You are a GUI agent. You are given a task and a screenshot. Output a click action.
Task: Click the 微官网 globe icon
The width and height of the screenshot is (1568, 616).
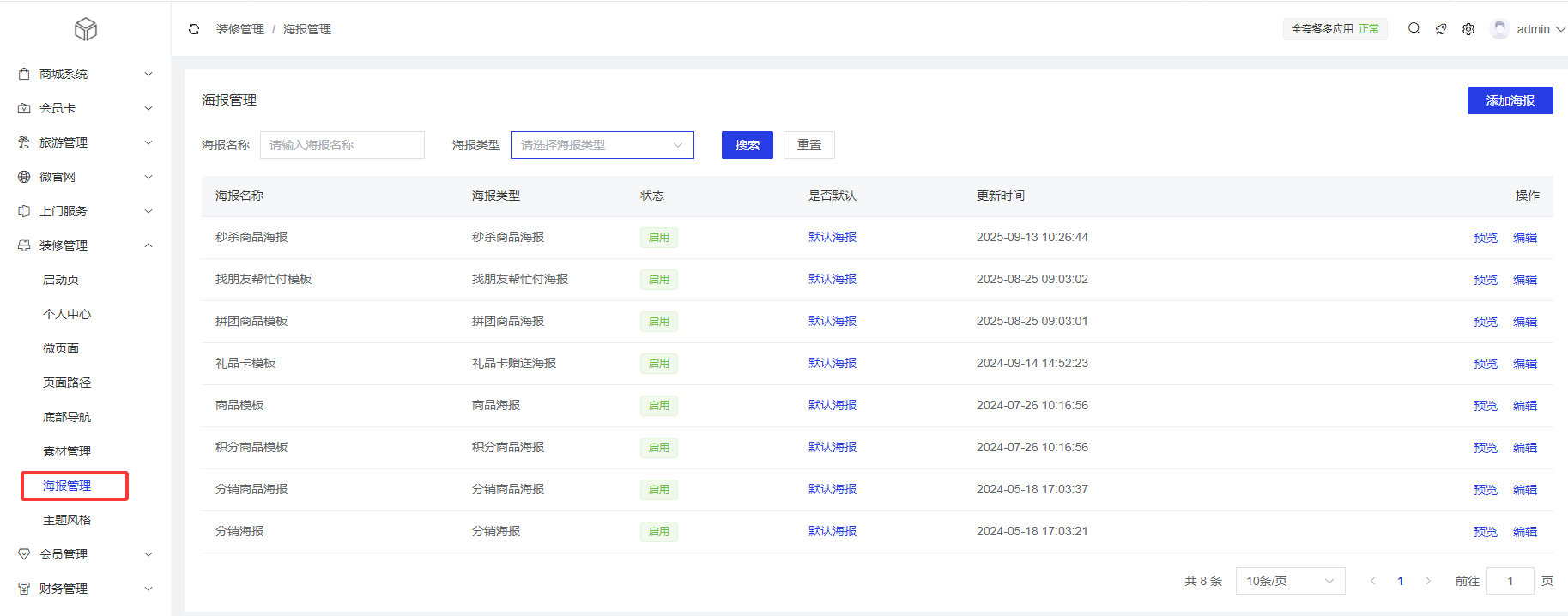click(24, 177)
